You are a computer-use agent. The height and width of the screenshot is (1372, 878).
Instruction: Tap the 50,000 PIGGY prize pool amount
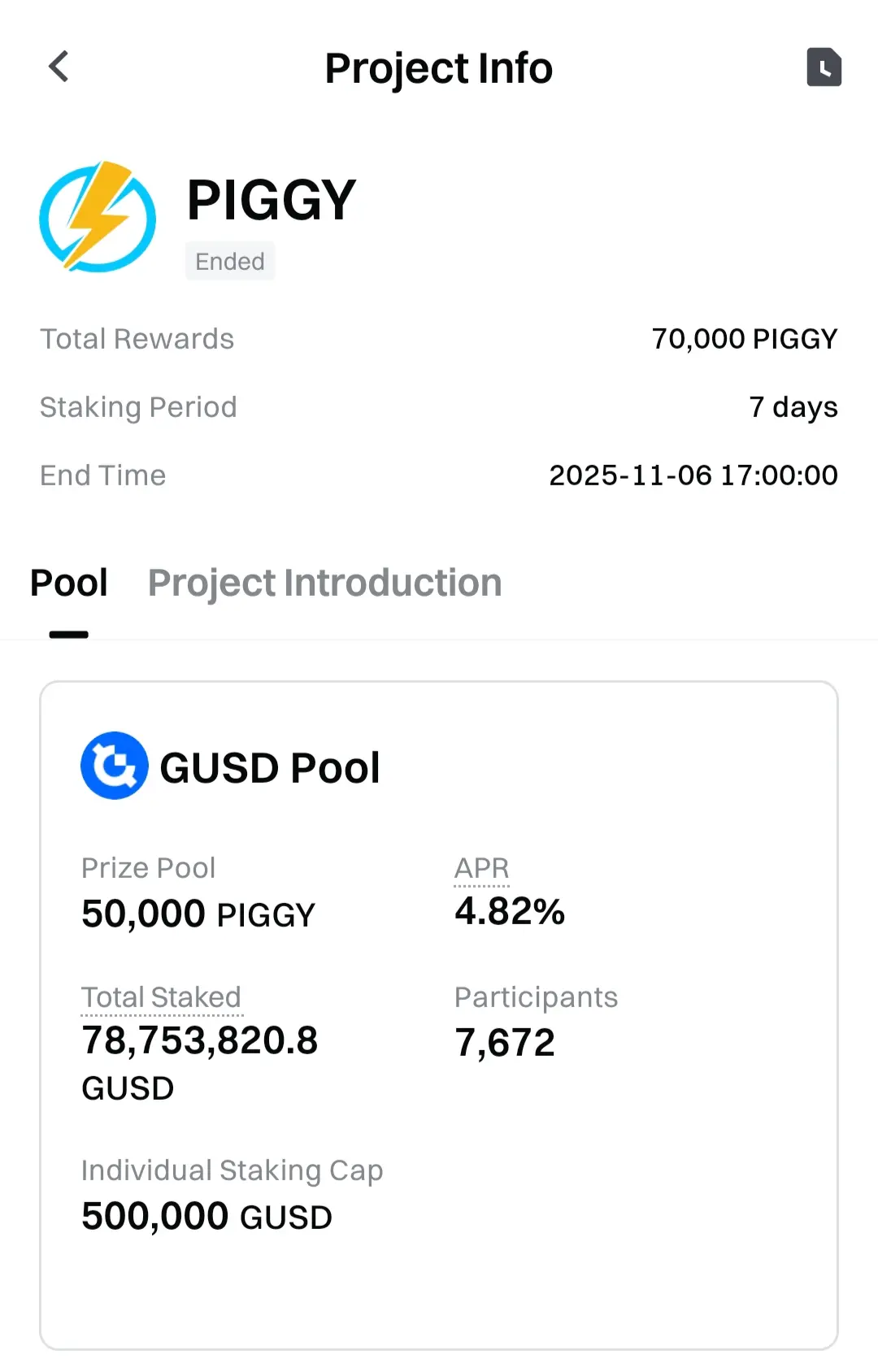(x=198, y=914)
